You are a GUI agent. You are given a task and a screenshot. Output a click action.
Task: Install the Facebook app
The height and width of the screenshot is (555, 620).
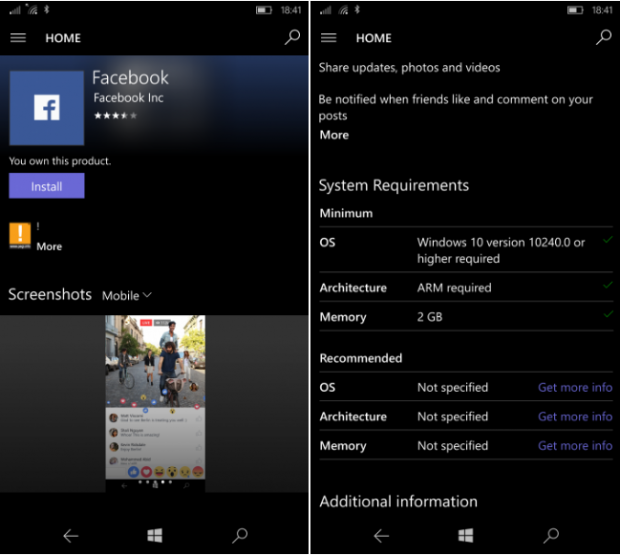pos(46,186)
